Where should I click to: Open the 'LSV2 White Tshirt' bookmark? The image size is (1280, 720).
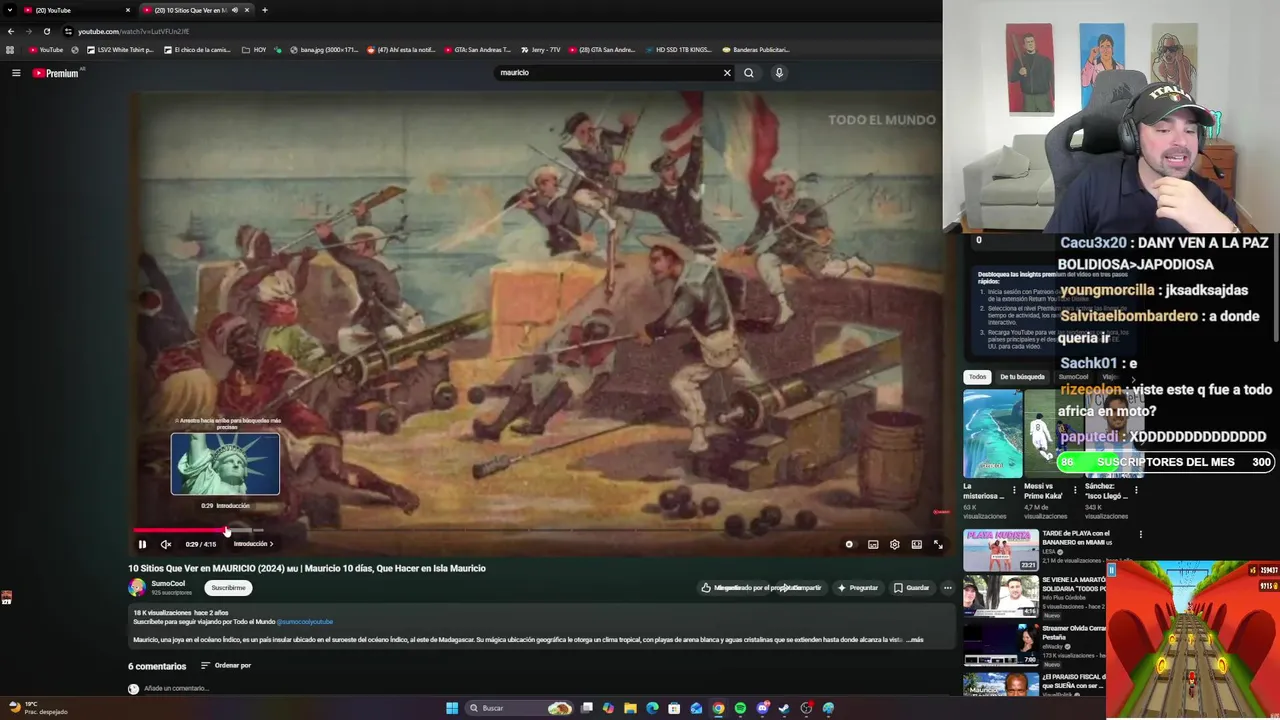click(x=120, y=50)
